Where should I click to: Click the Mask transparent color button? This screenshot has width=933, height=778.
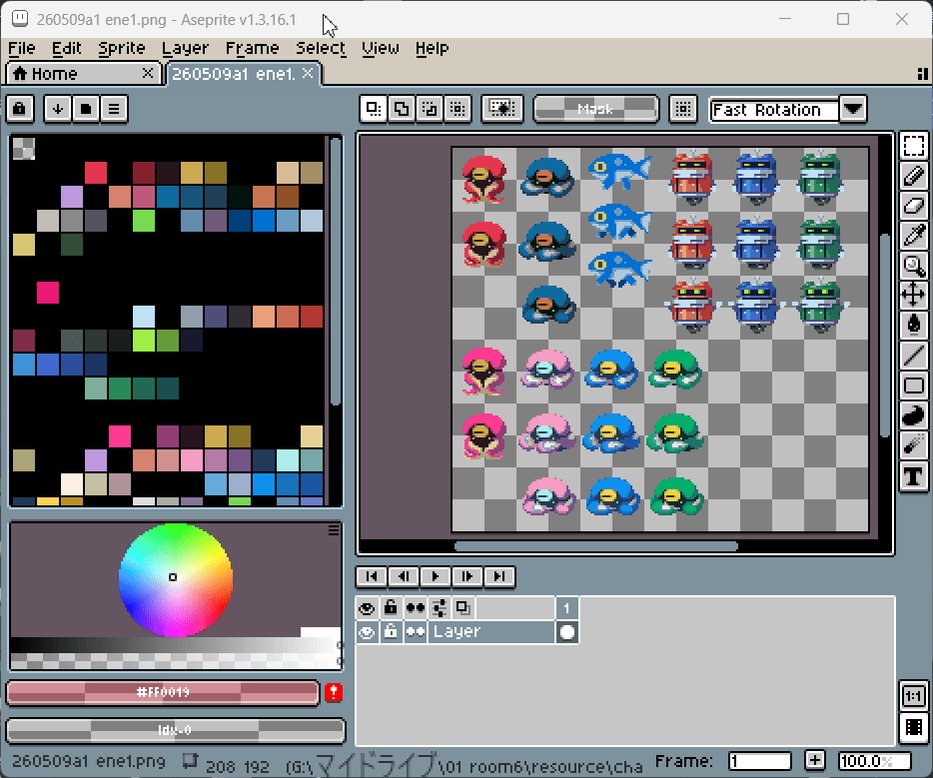tap(596, 109)
